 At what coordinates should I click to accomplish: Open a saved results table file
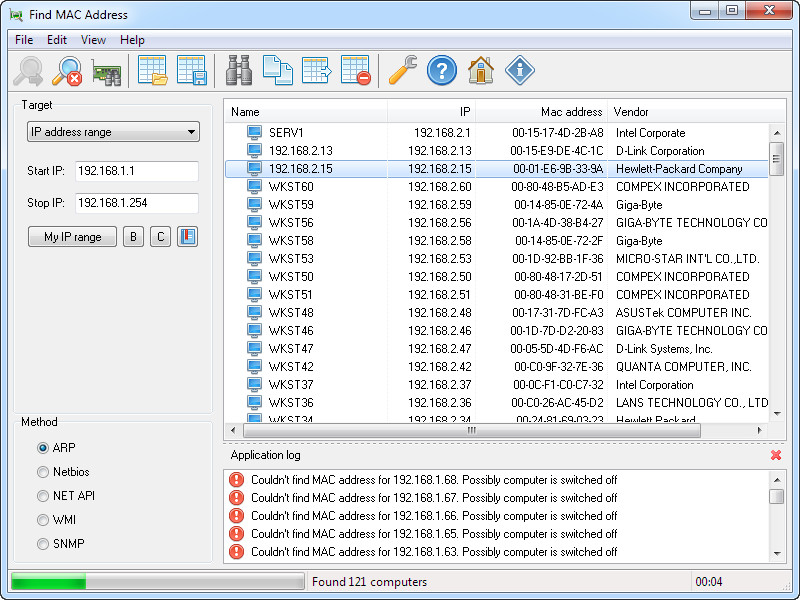coord(153,70)
